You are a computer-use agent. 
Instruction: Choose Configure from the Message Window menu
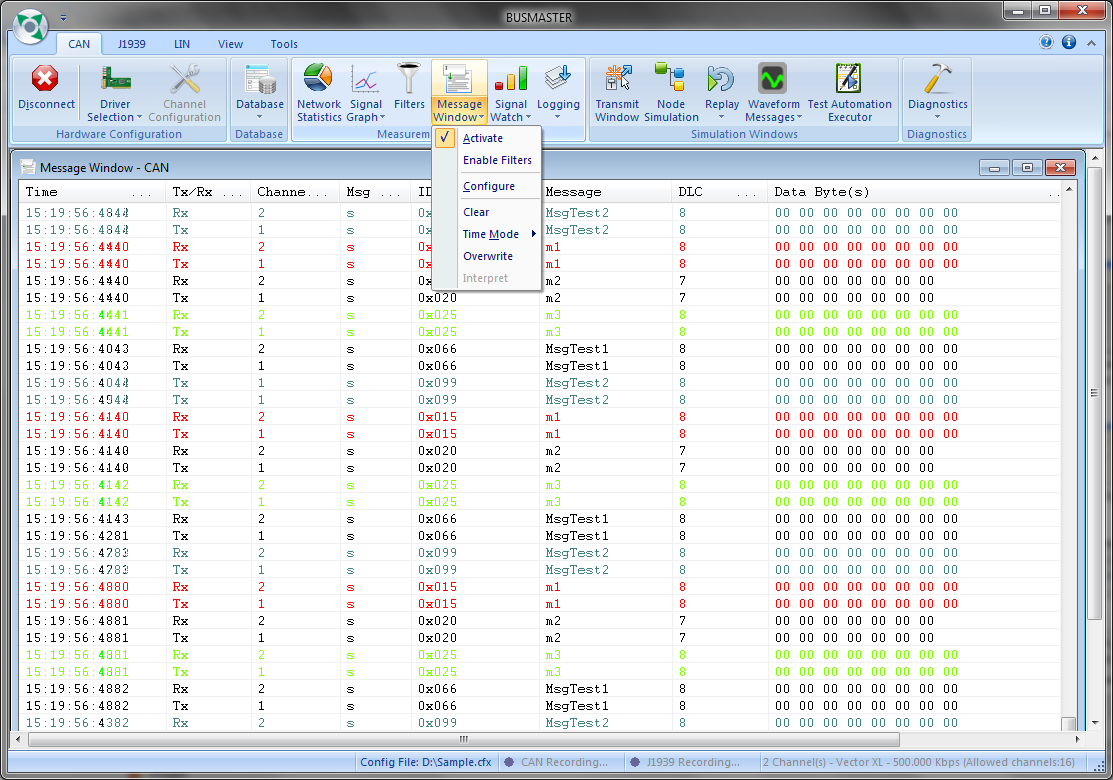(x=486, y=187)
